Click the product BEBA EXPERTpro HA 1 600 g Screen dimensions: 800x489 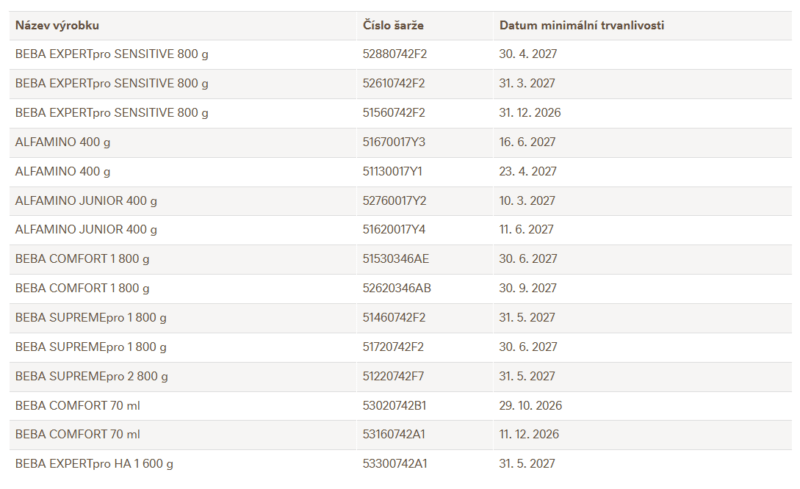[101, 464]
